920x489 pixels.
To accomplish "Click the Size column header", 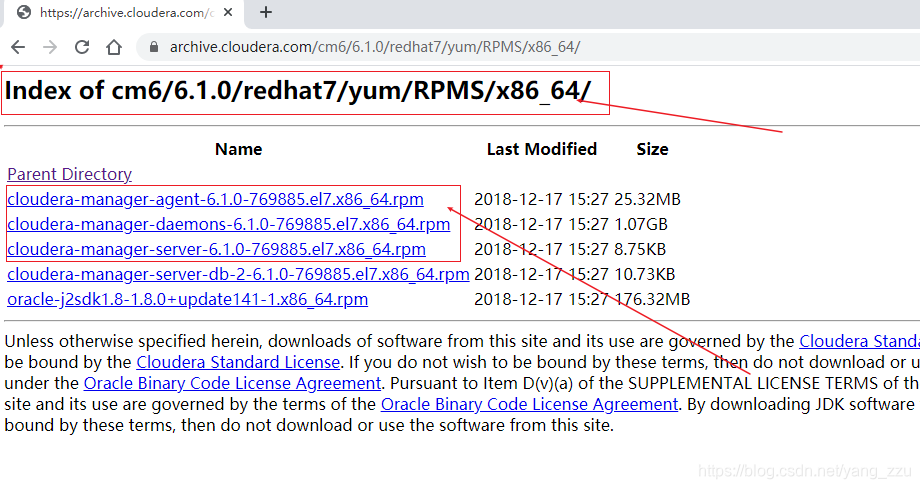I will [x=652, y=149].
